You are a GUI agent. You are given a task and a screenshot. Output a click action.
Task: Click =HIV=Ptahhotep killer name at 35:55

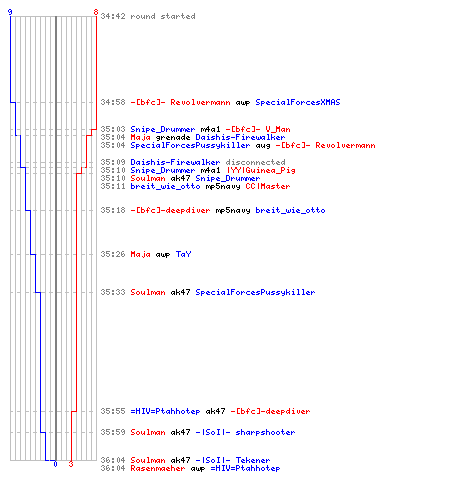pos(165,411)
